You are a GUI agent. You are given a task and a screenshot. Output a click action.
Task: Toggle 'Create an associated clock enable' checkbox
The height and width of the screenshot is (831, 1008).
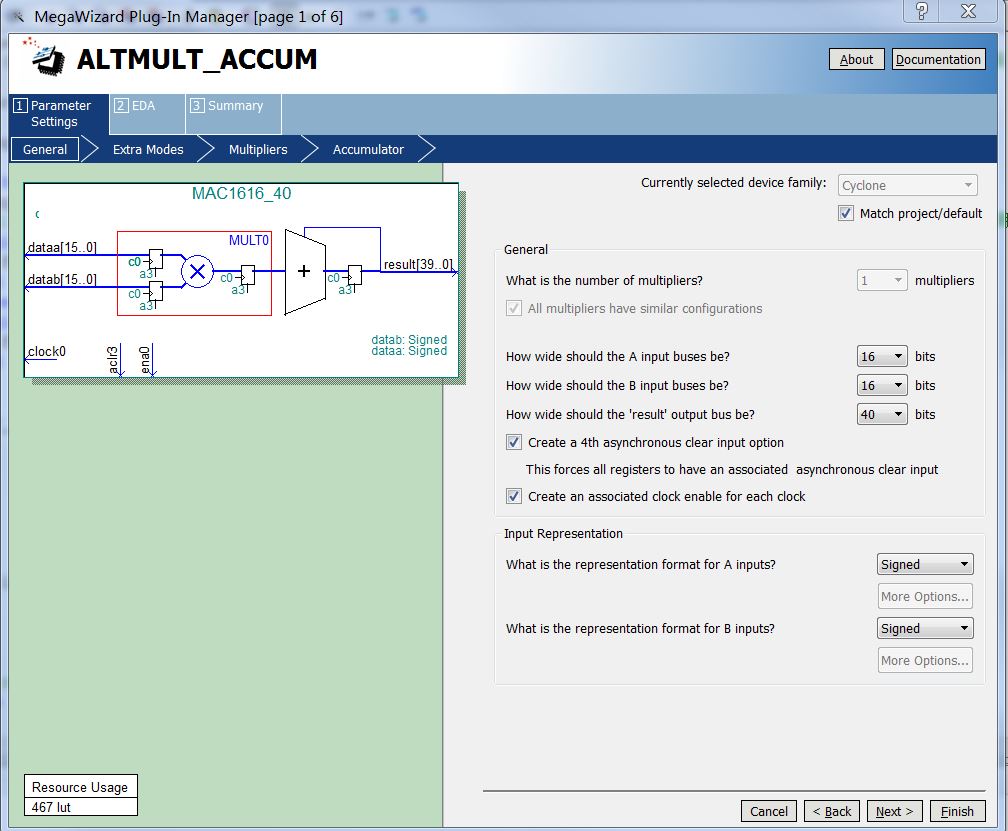click(x=514, y=496)
